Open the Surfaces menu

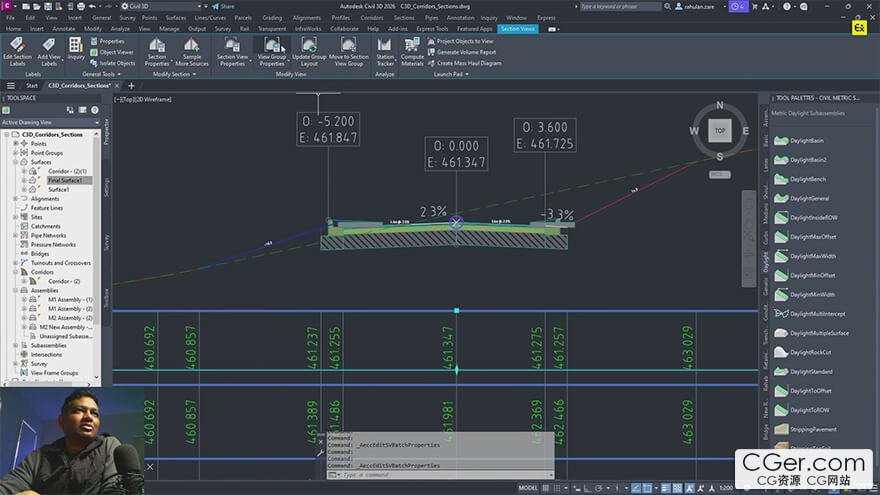pyautogui.click(x=176, y=18)
